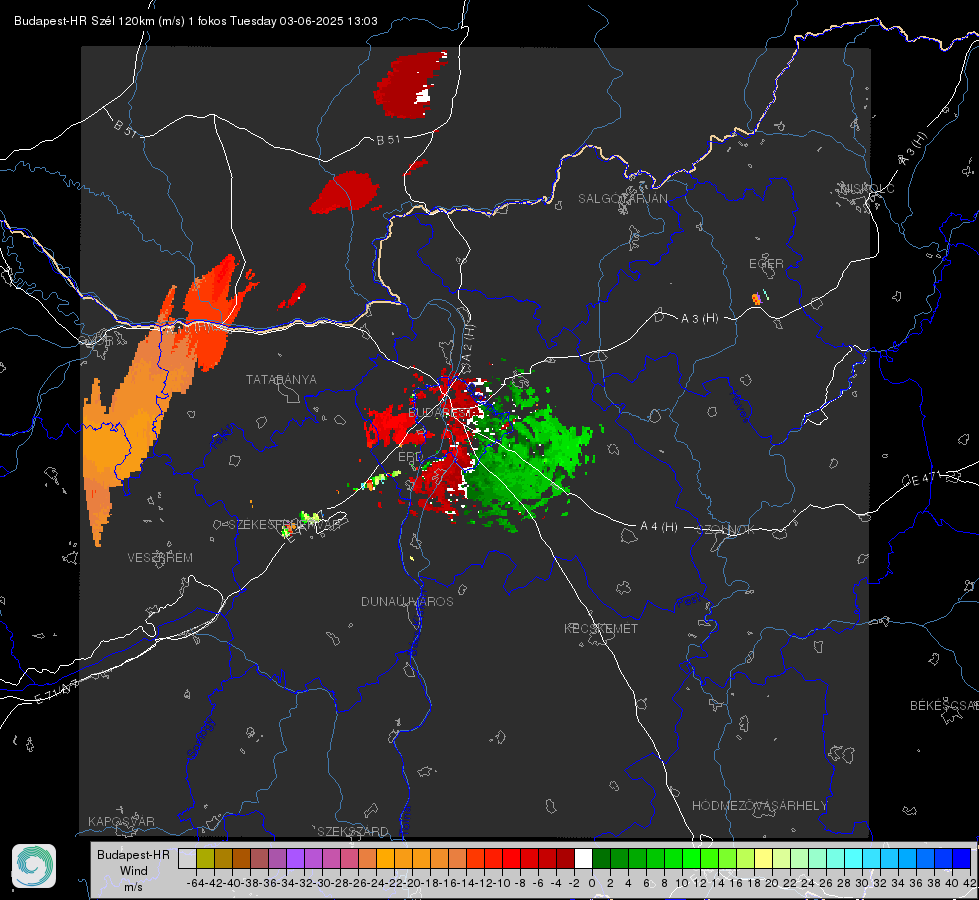Click the KAPOSVAR city label

pyautogui.click(x=121, y=821)
